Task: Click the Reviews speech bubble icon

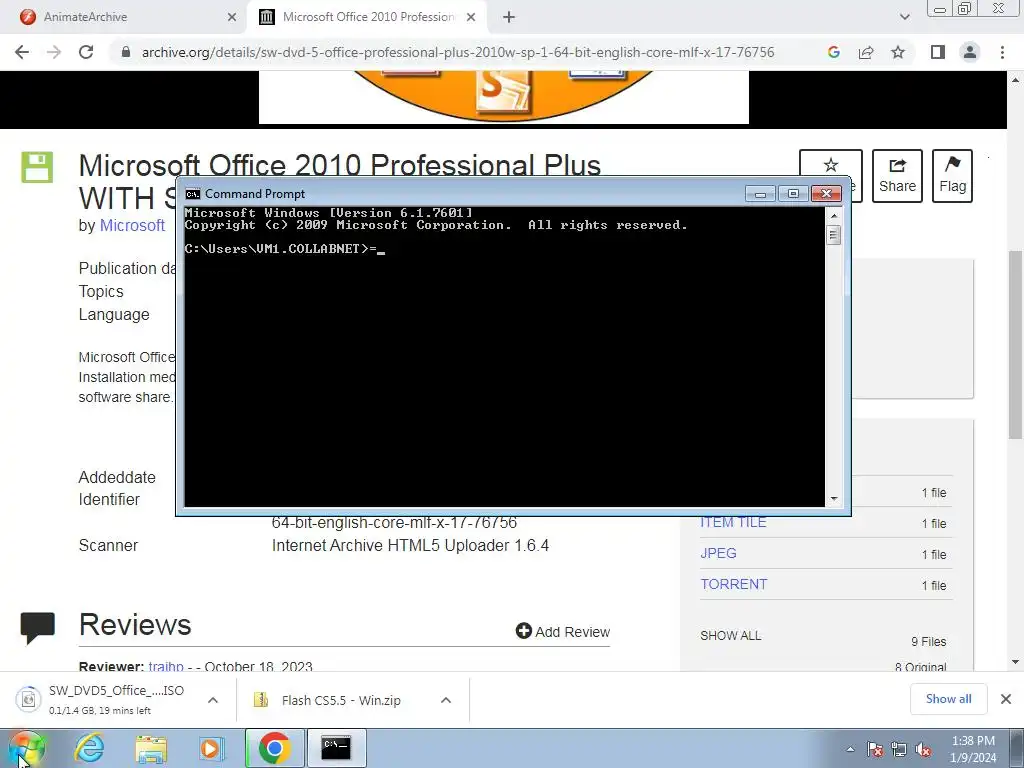Action: pyautogui.click(x=38, y=628)
